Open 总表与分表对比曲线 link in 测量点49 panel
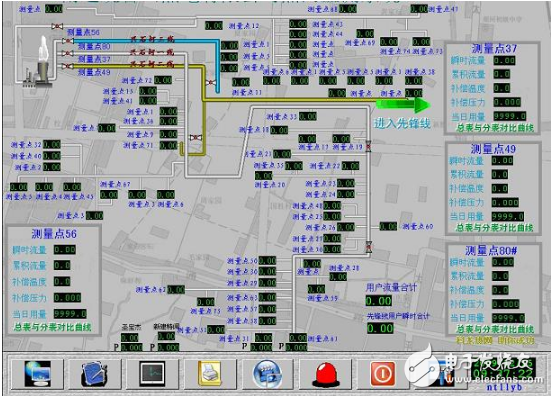Viewport: 552px width, 396px height. pos(494,228)
